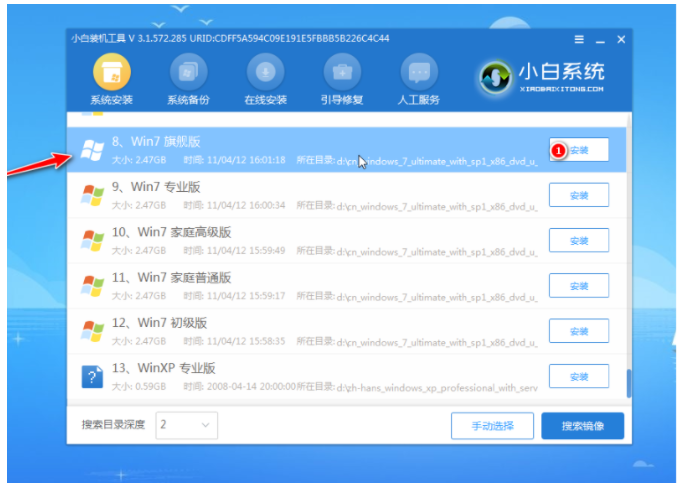This screenshot has width=685, height=488.
Task: Select the row title 13、WinXP 专业版
Action: coord(164,368)
